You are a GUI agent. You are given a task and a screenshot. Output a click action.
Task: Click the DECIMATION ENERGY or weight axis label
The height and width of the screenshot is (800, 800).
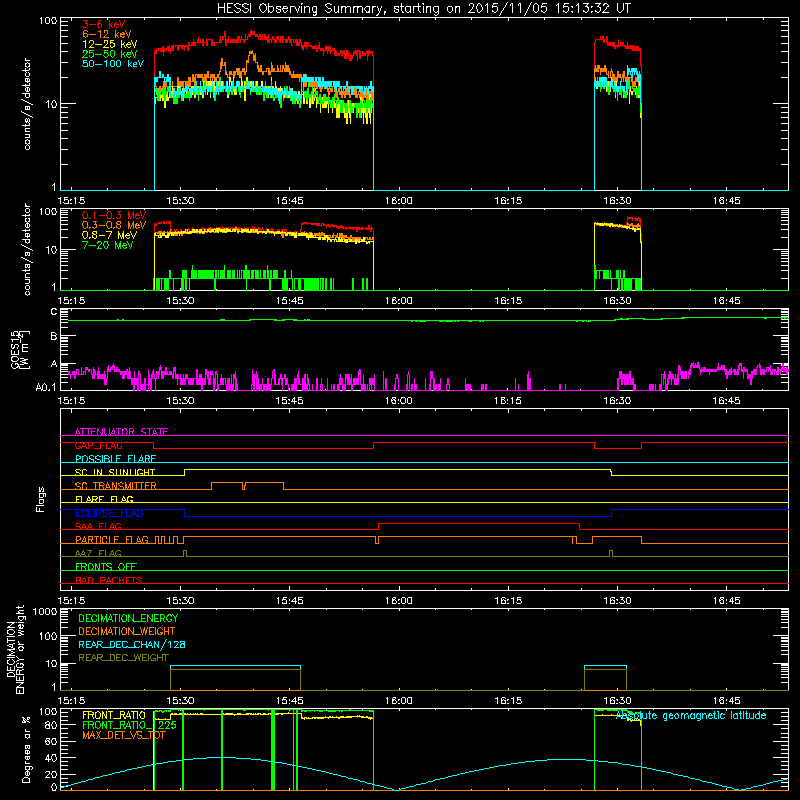click(15, 649)
